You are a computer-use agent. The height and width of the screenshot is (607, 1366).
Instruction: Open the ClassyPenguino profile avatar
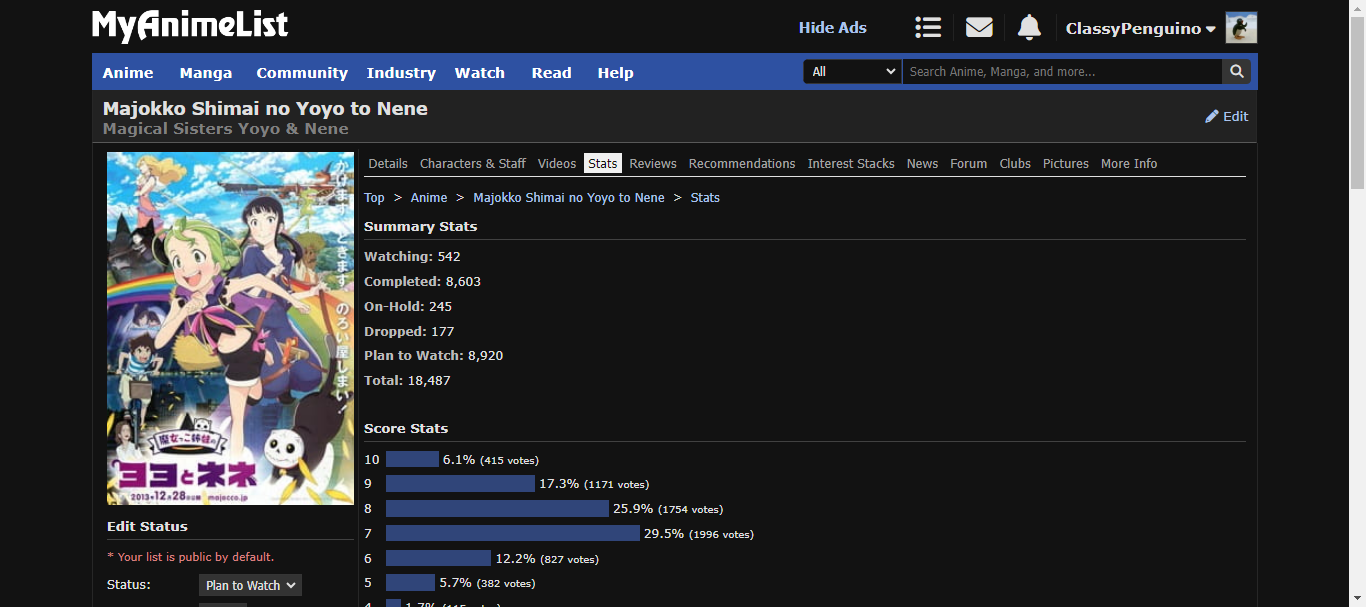(1241, 28)
